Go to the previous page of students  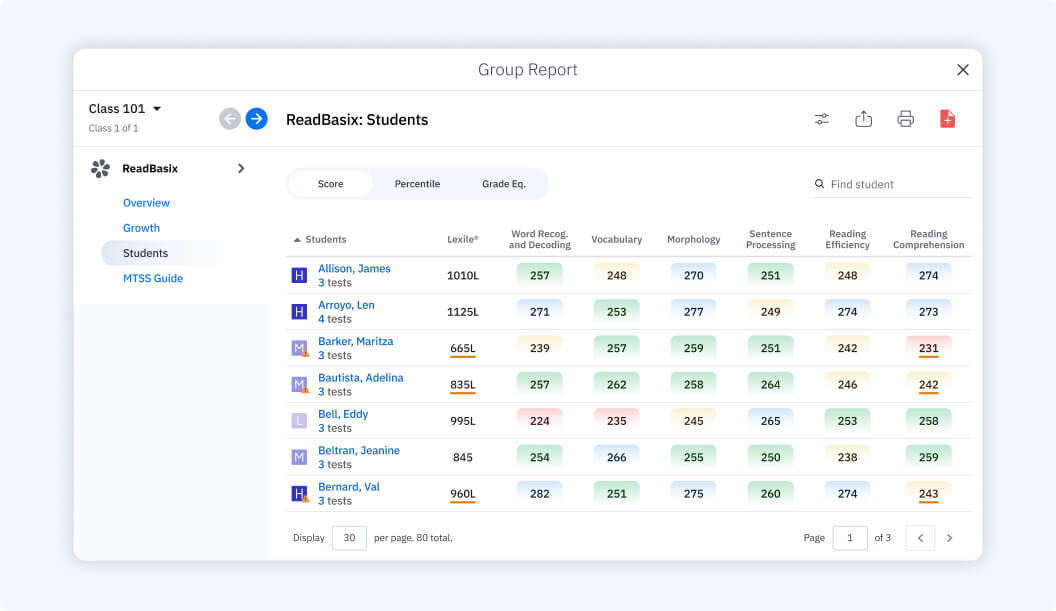(920, 538)
